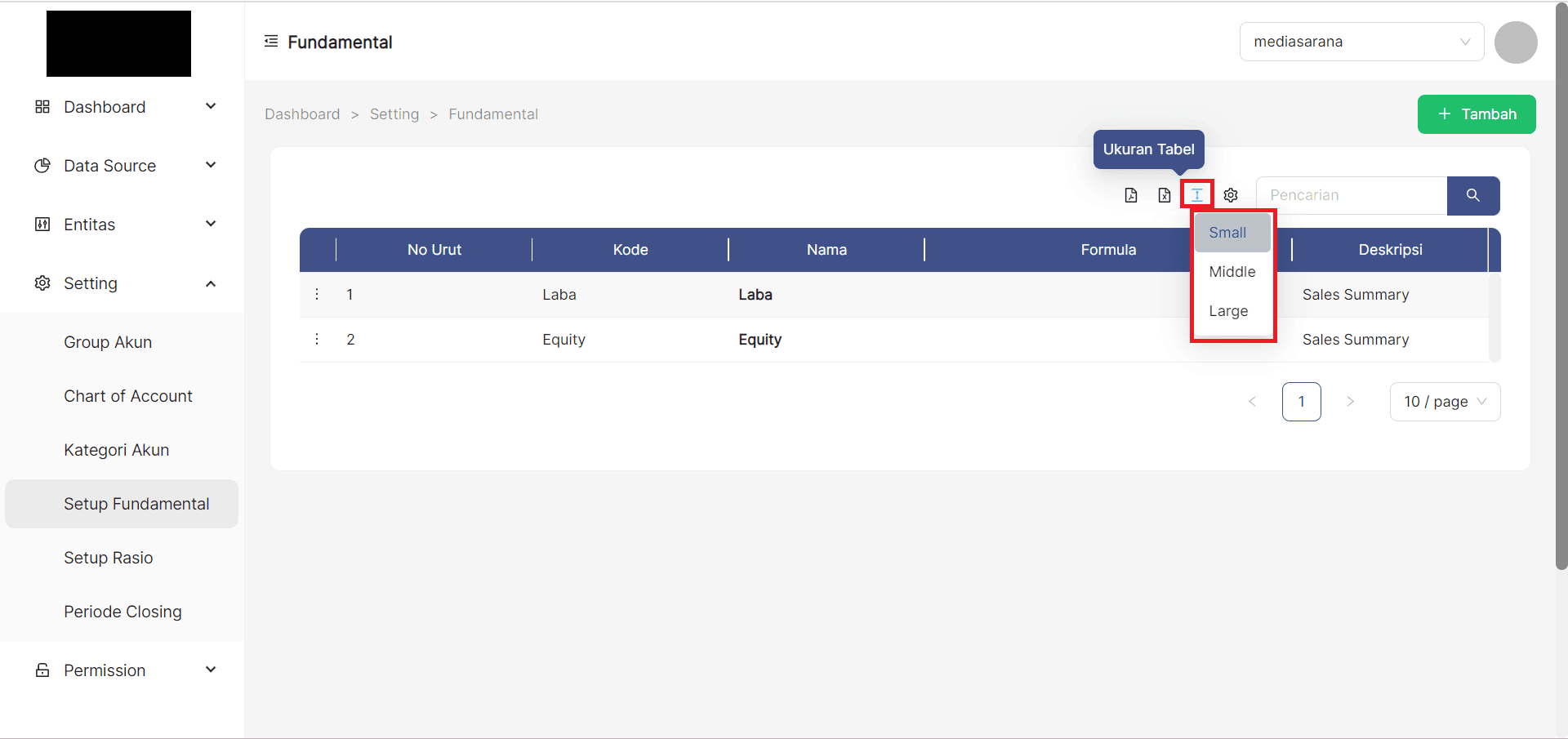Open the kebab menu on the Equity row

click(x=317, y=339)
